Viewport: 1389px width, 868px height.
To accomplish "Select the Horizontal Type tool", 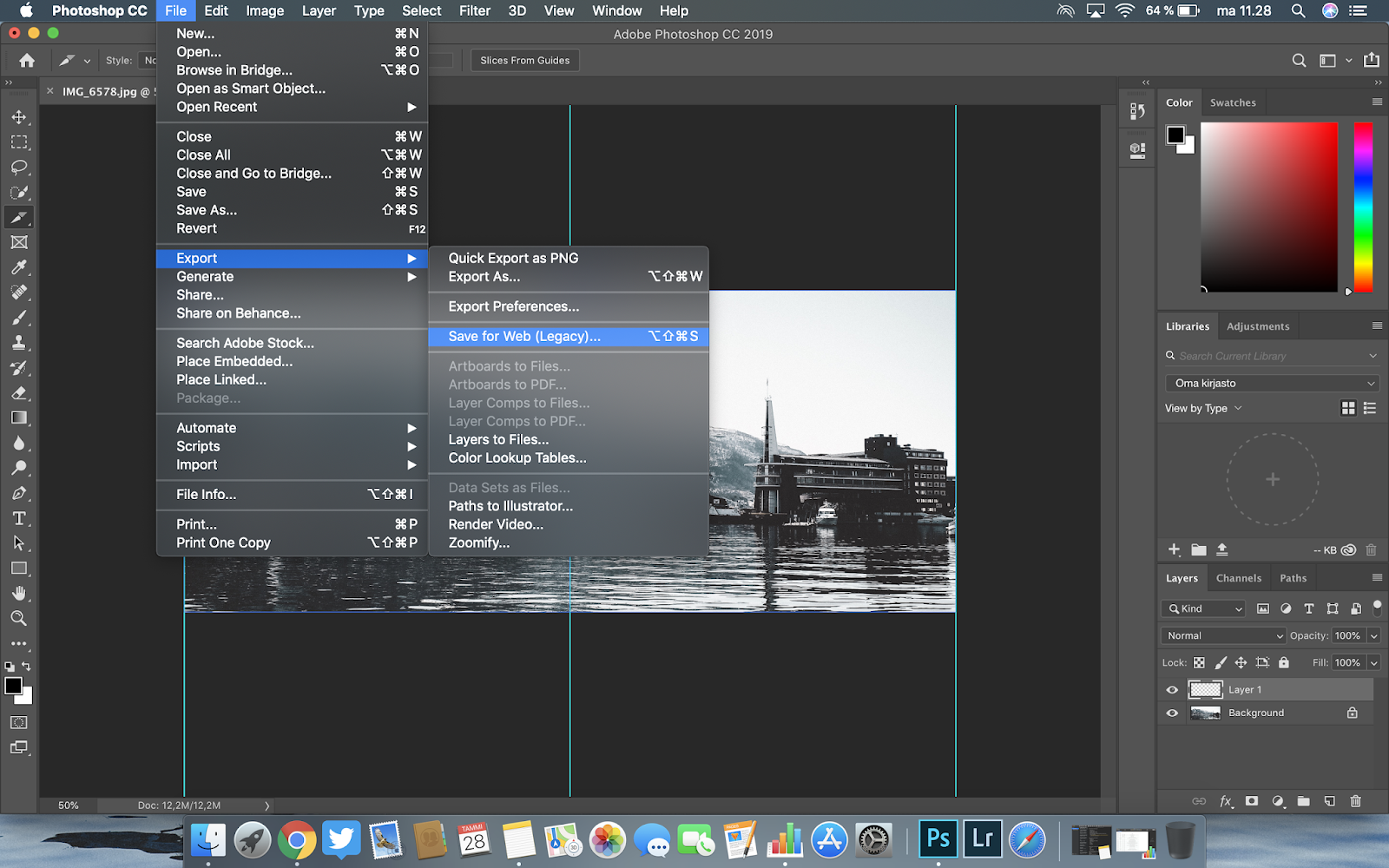I will 19,518.
